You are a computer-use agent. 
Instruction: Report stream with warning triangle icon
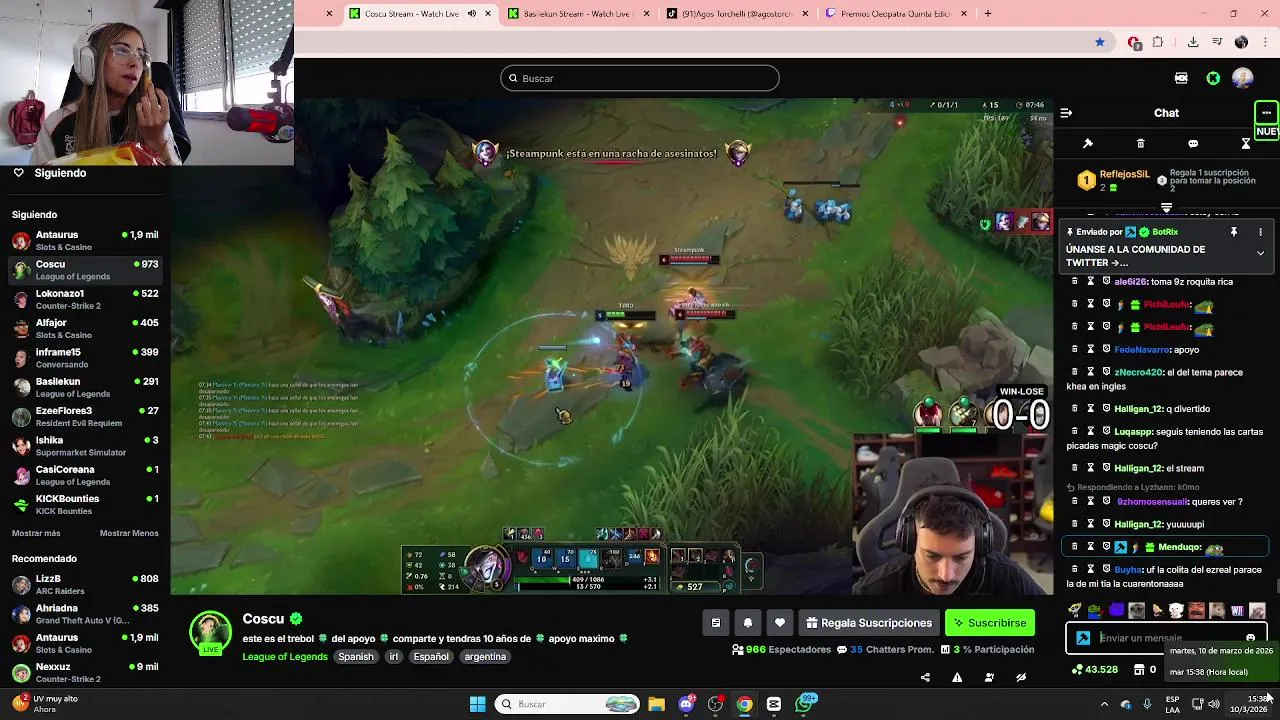[x=957, y=677]
